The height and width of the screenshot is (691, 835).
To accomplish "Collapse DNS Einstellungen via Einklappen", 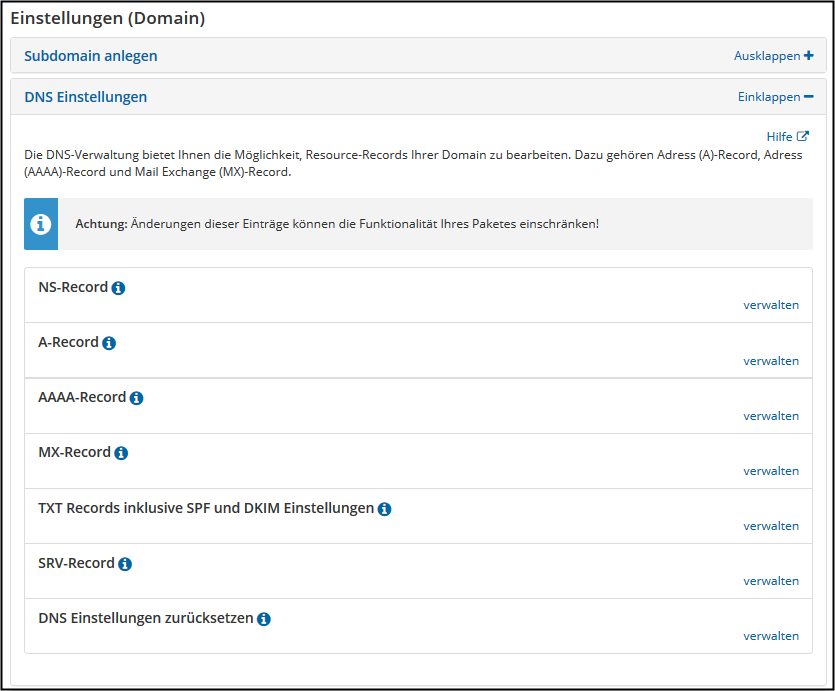I will click(x=775, y=97).
